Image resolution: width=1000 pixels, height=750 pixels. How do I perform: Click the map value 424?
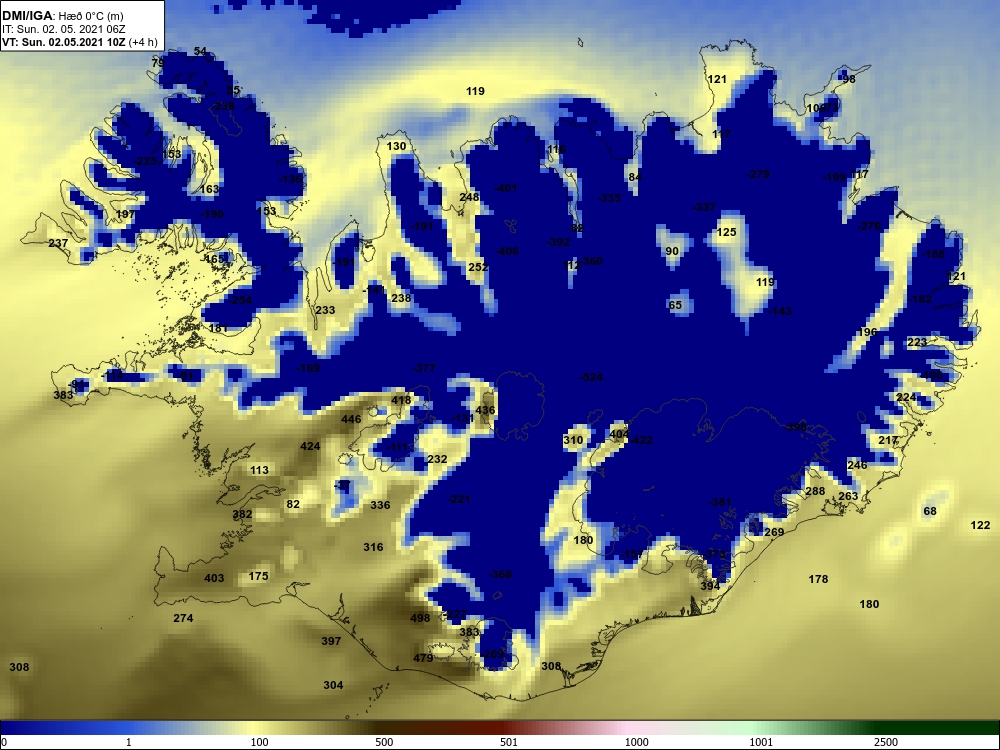point(310,446)
